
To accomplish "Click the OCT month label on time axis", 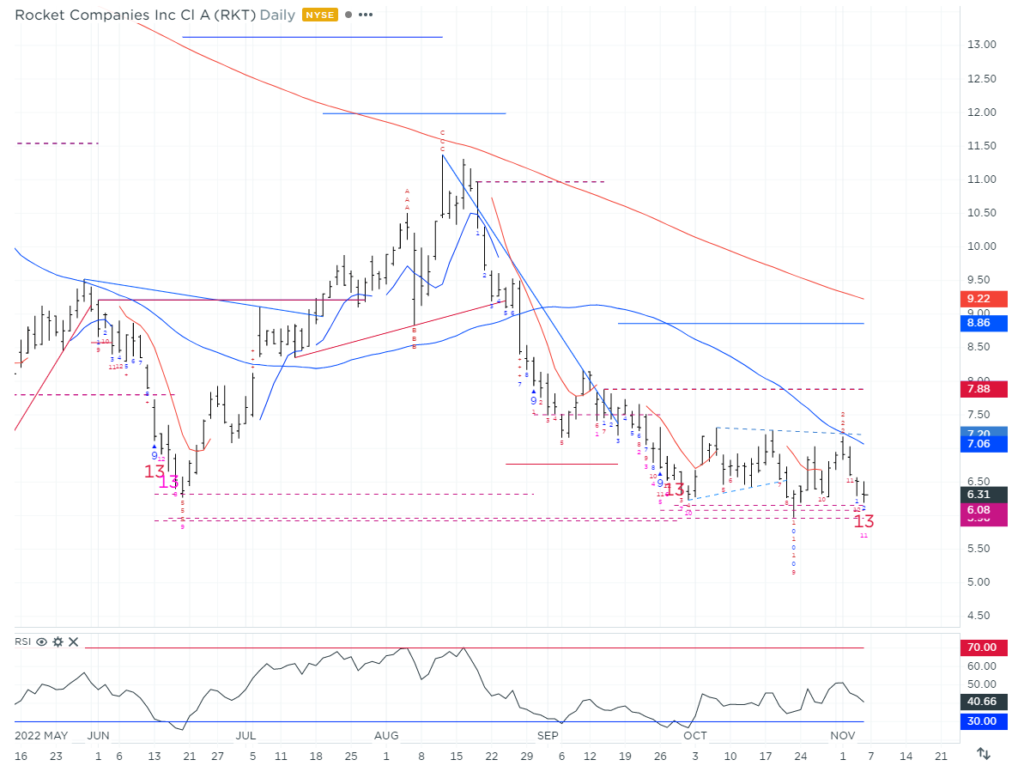I will coord(695,735).
